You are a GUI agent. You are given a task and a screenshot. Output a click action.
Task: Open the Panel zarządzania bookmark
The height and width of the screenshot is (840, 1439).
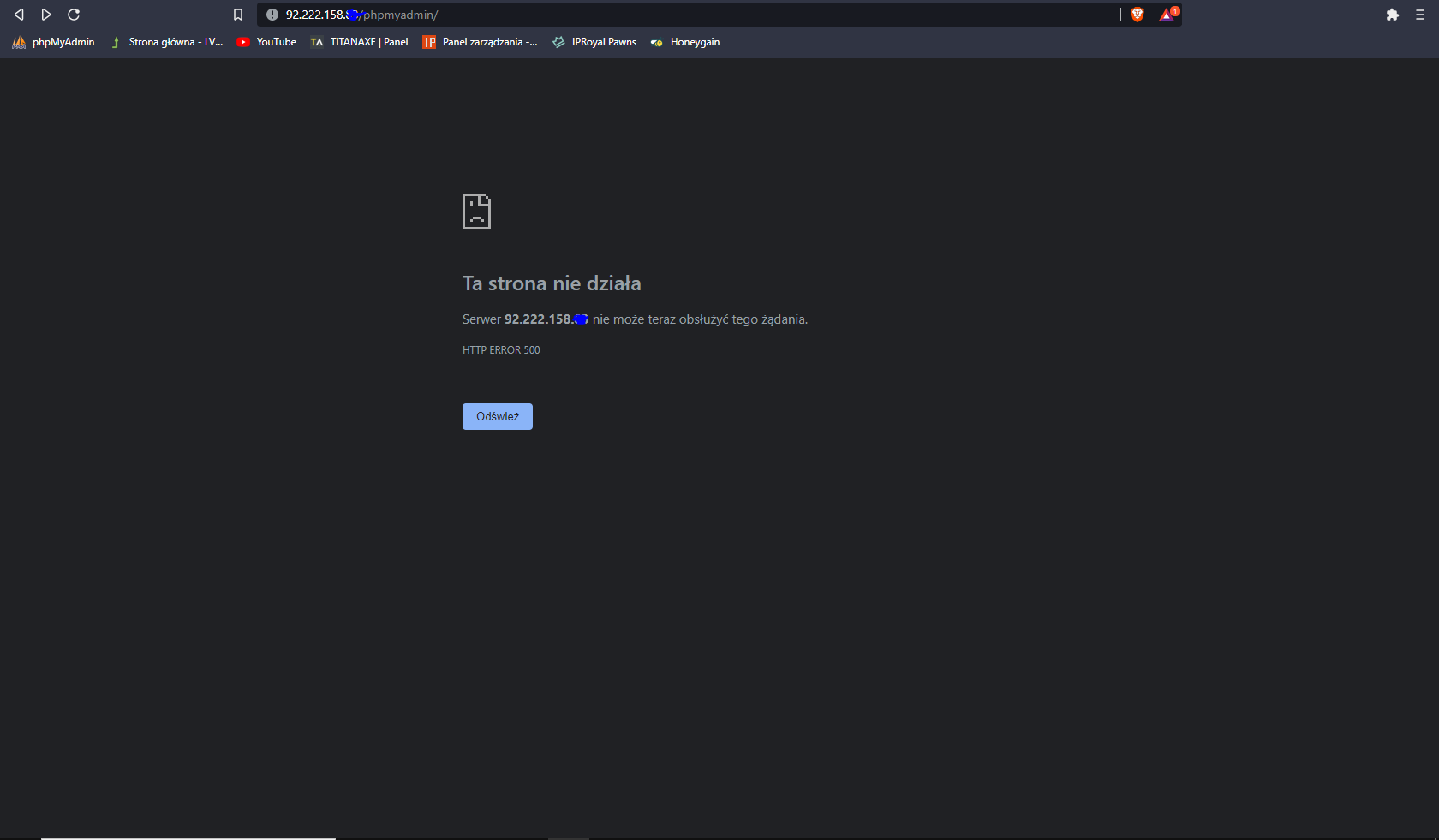(x=481, y=42)
